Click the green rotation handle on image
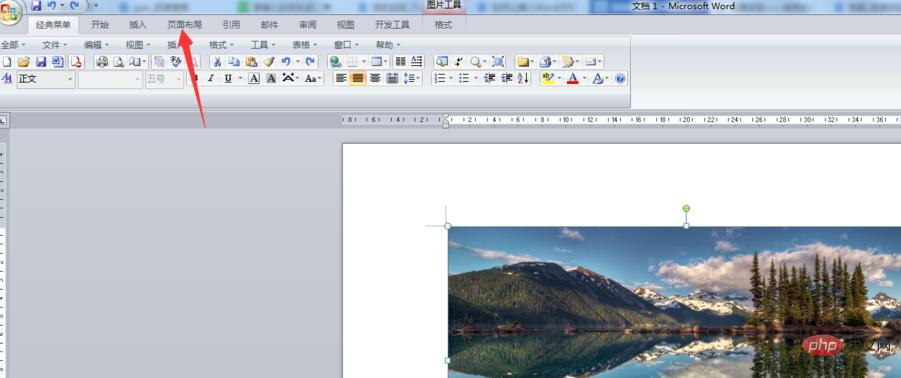Viewport: 901px width, 378px height. (686, 209)
